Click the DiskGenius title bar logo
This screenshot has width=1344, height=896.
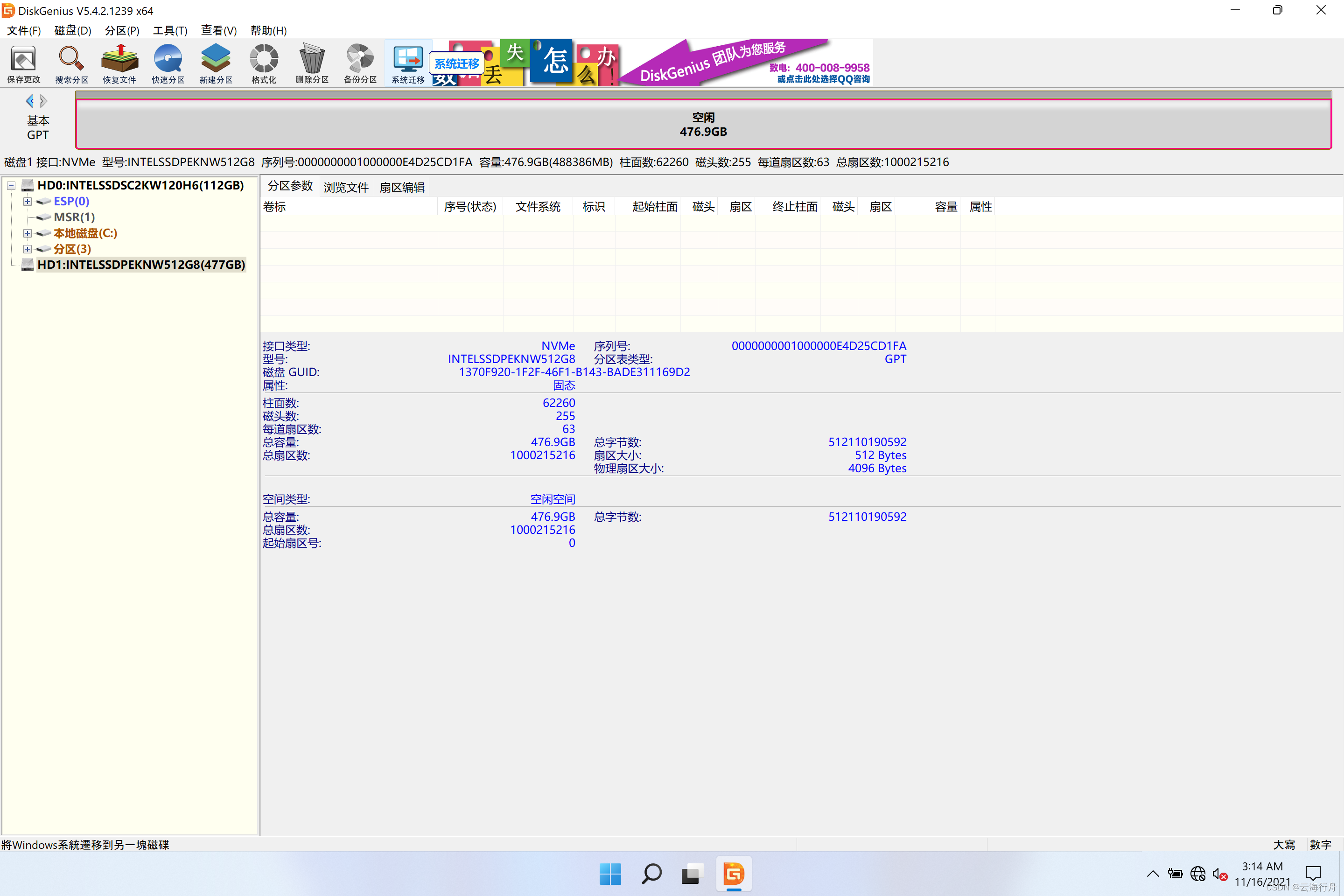click(x=8, y=10)
